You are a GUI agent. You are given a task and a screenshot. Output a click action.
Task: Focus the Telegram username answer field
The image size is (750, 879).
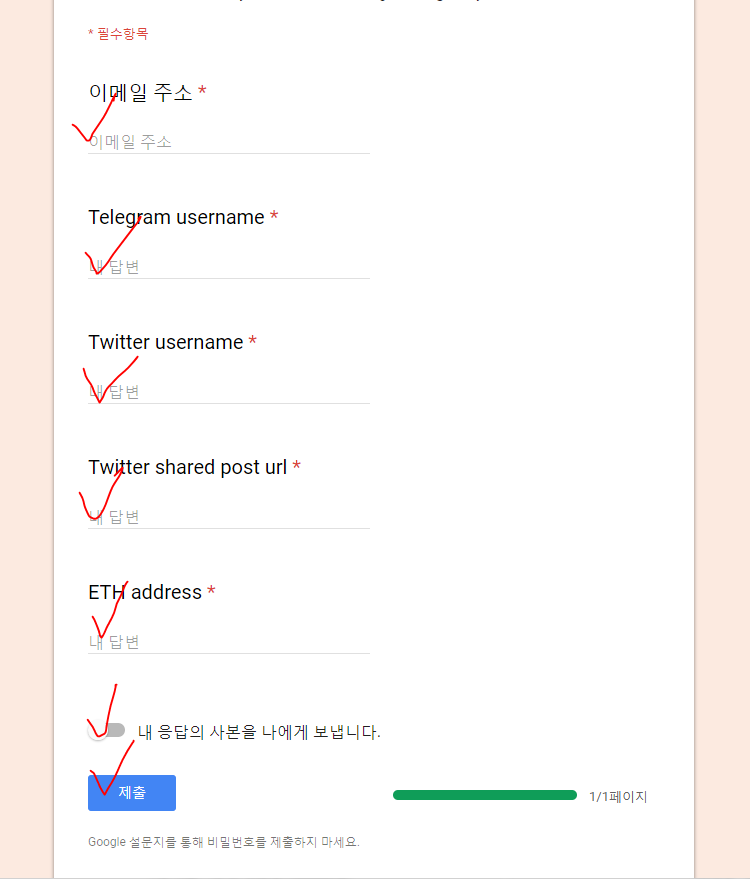(228, 267)
